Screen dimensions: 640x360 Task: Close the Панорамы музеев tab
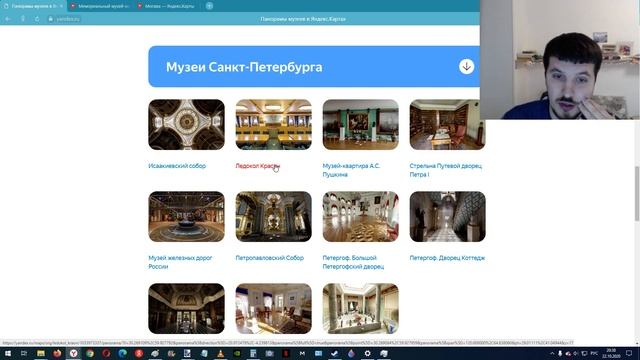point(62,6)
